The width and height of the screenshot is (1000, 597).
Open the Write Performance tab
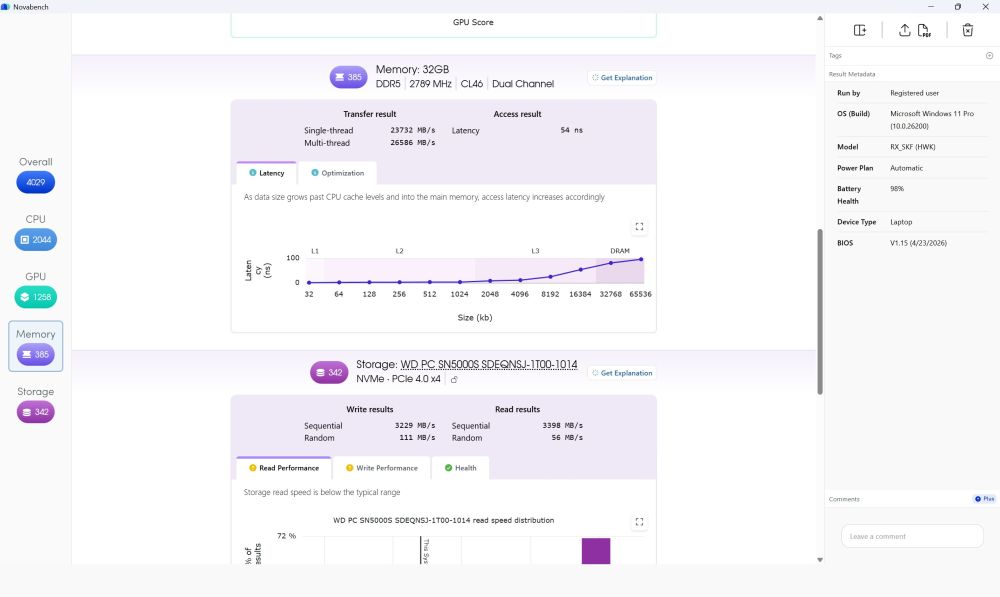(381, 468)
